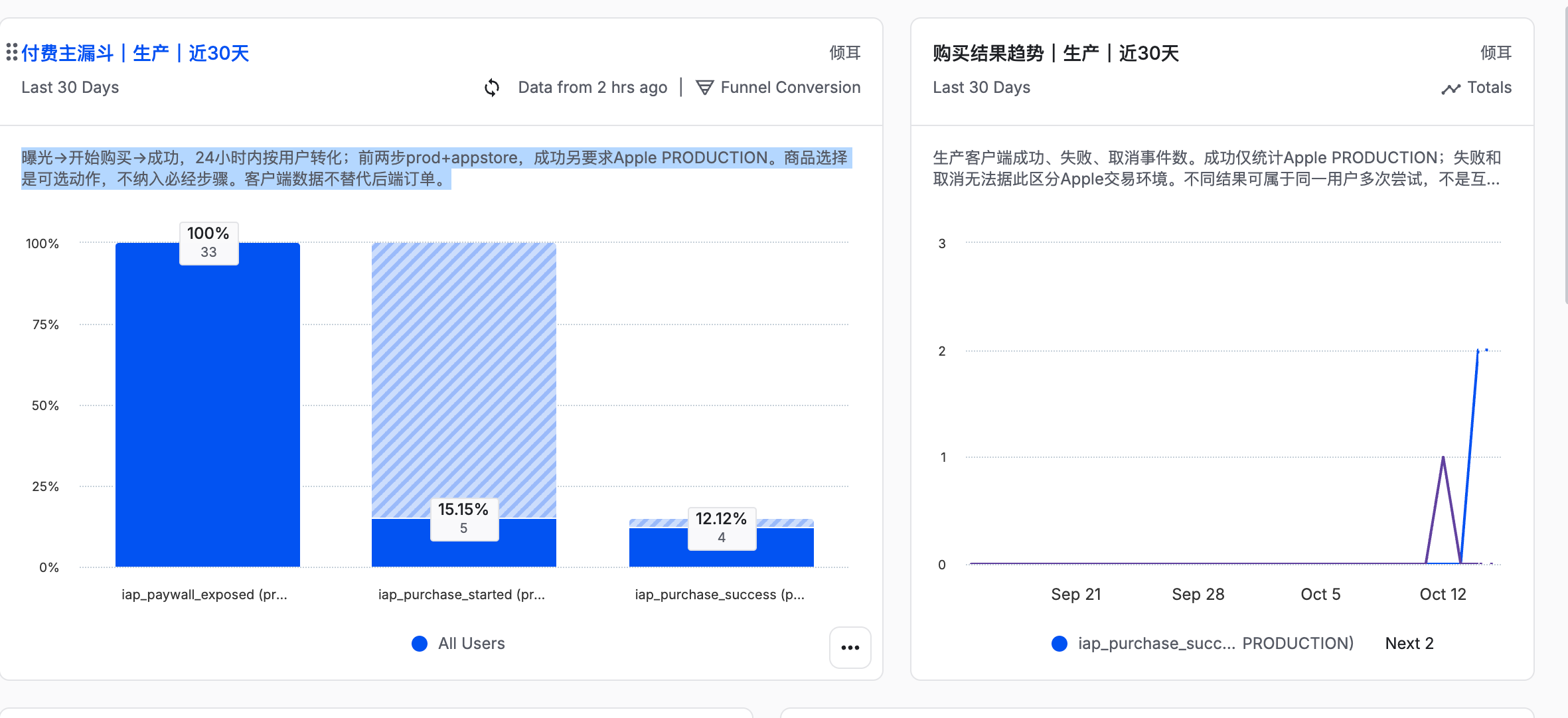Click the 倾耳 label on trend card
Image resolution: width=1568 pixels, height=718 pixels.
click(1496, 53)
